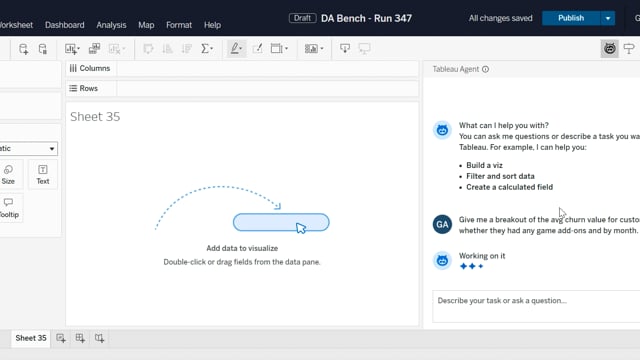This screenshot has width=640, height=360.
Task: Open the Dashboard menu
Action: [64, 25]
